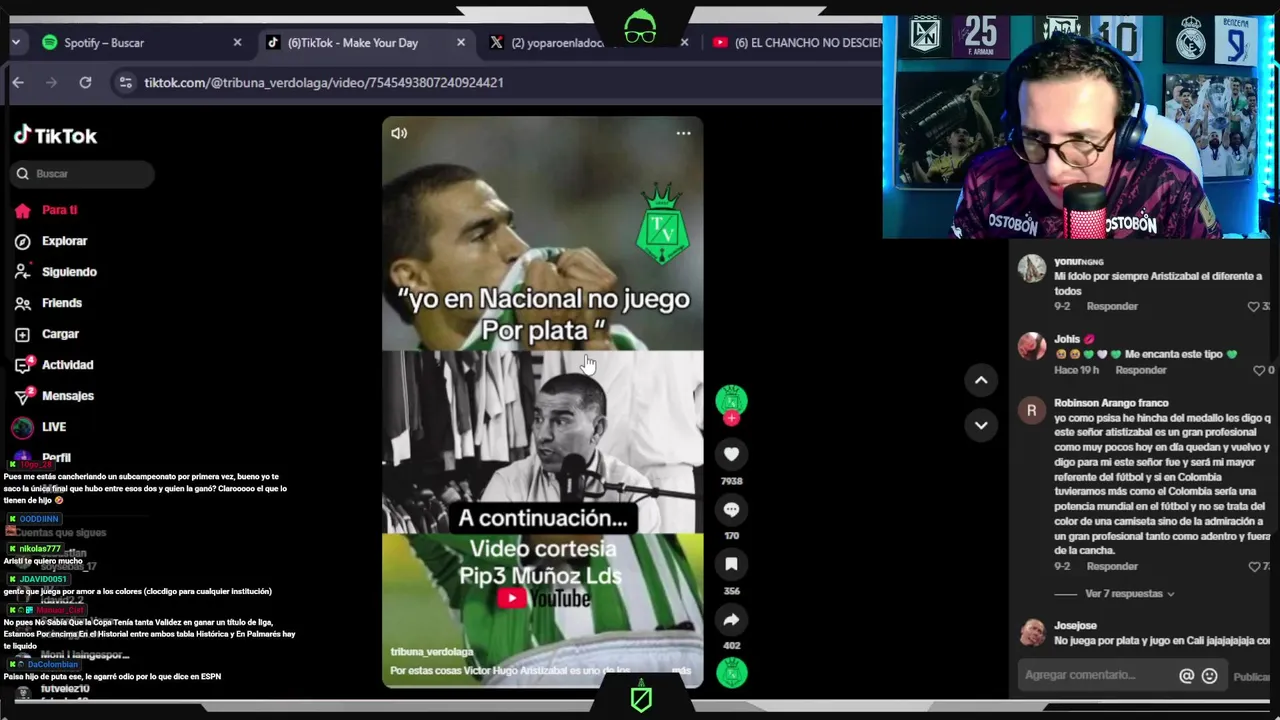Open Josejose's profile name
Image resolution: width=1280 pixels, height=720 pixels.
tap(1075, 625)
